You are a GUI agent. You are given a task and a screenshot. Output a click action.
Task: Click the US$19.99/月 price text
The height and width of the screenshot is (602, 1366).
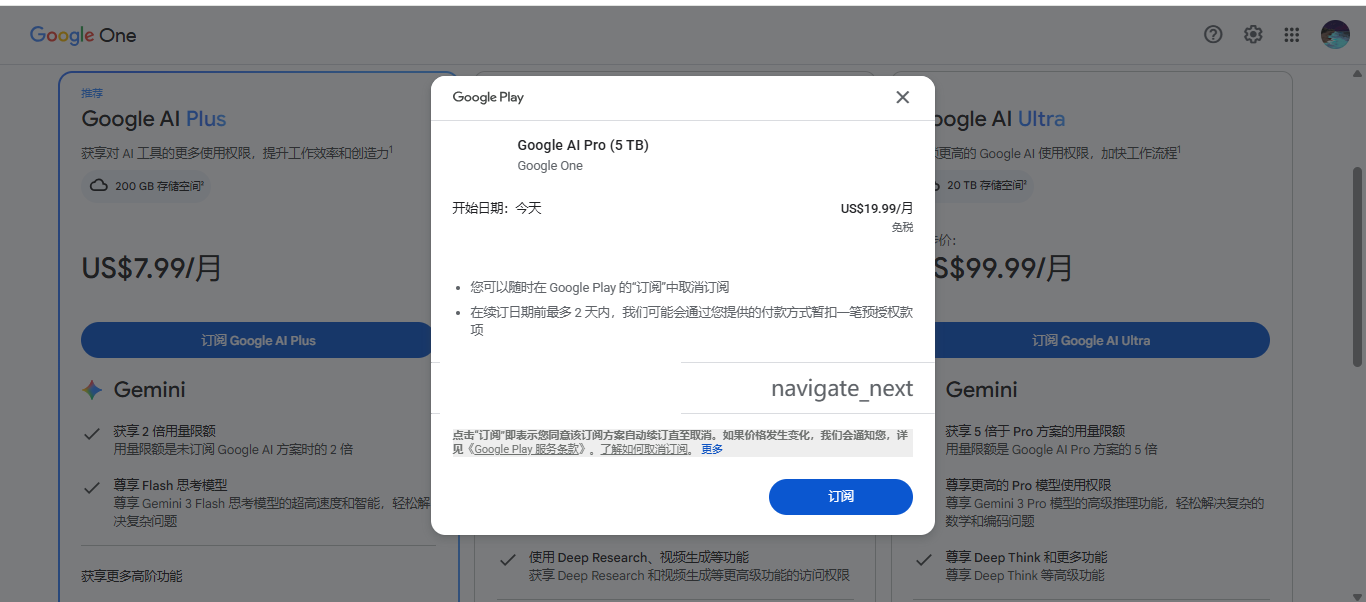877,208
